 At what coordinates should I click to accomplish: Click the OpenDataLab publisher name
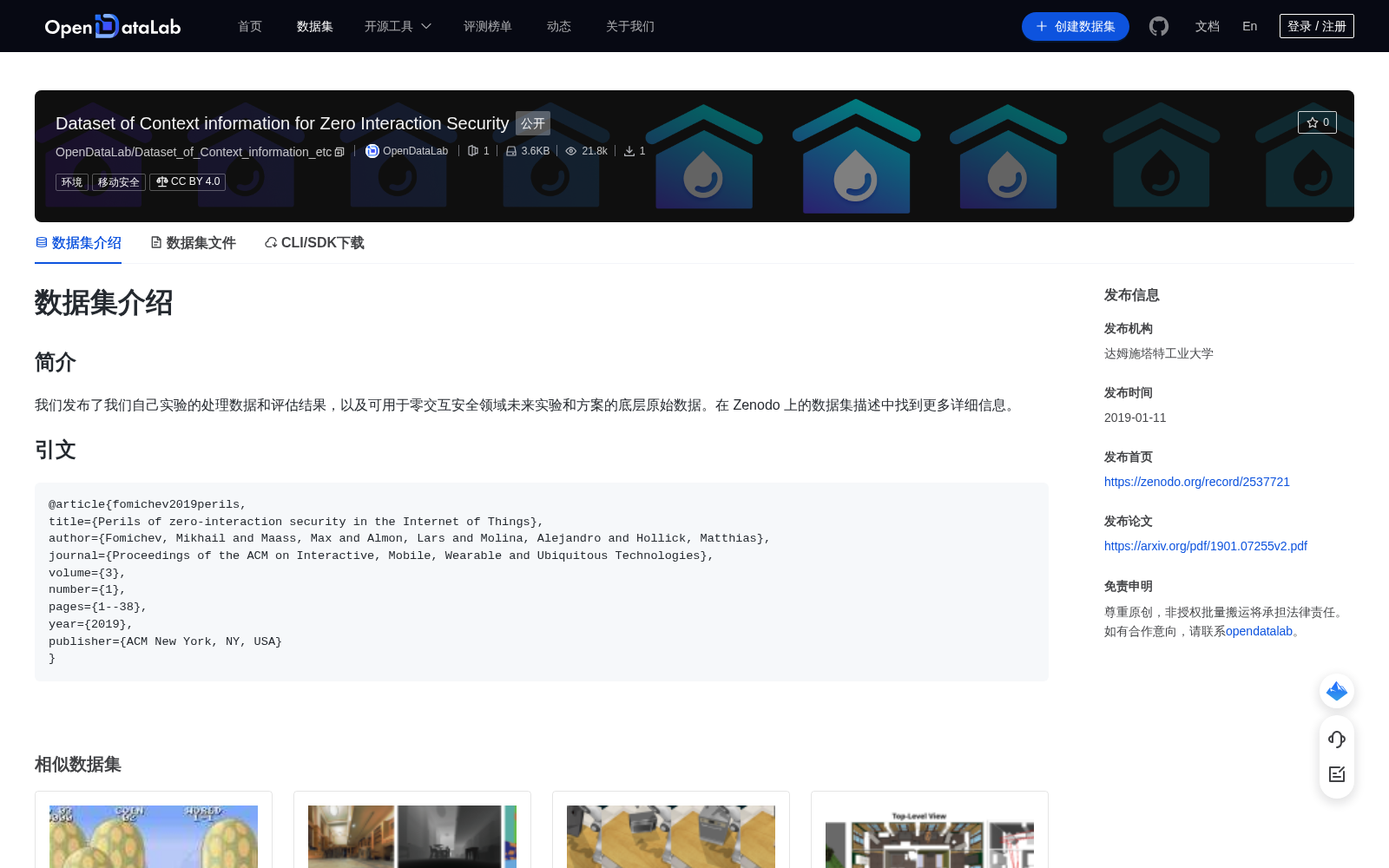point(416,151)
